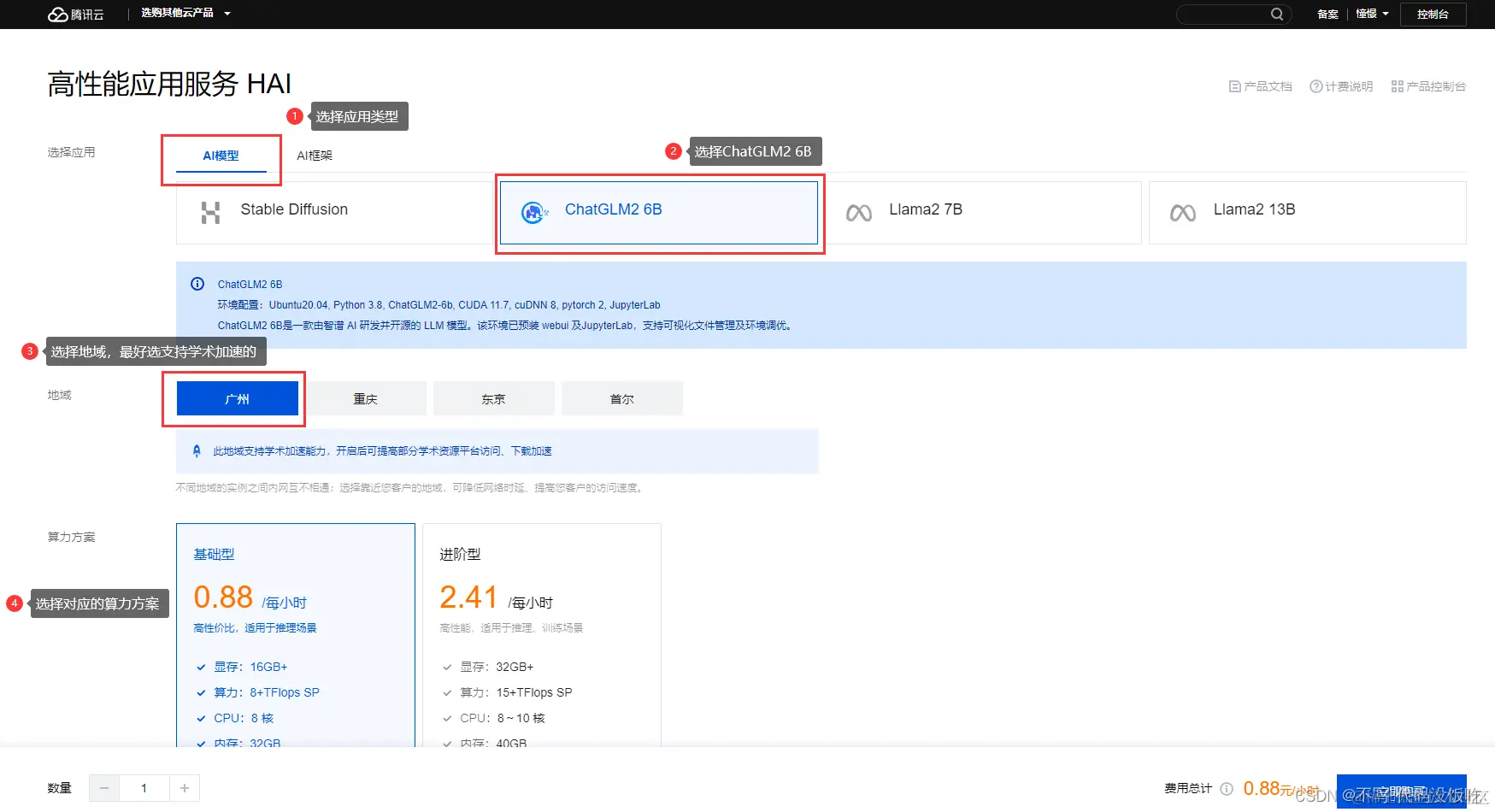The height and width of the screenshot is (812, 1495).
Task: Choose the 进阶型 compute plan
Action: pos(542,635)
